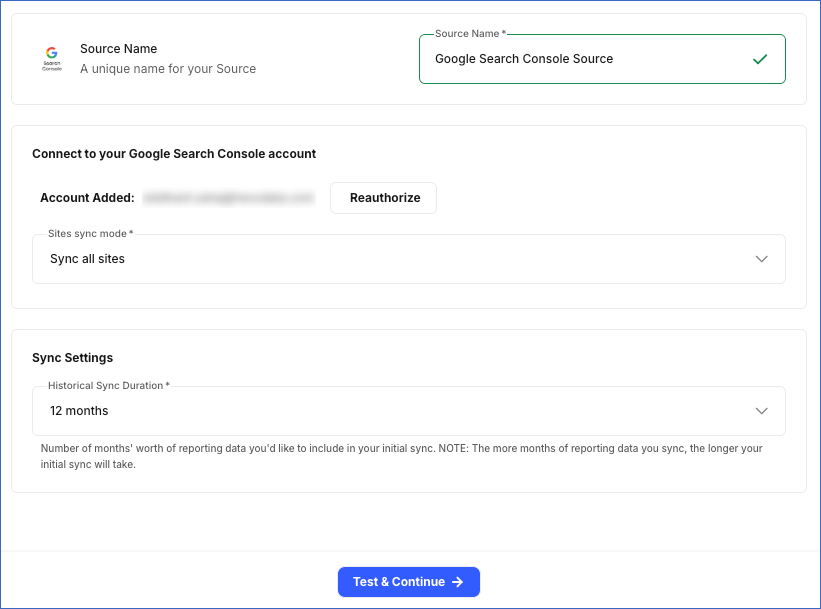Click the arrow icon on Test & Continue

458,582
